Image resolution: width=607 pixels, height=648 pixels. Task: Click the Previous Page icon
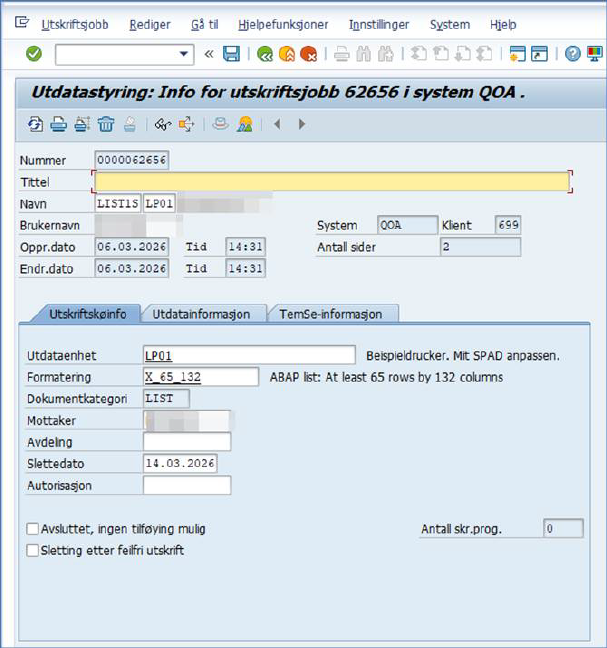pos(440,54)
